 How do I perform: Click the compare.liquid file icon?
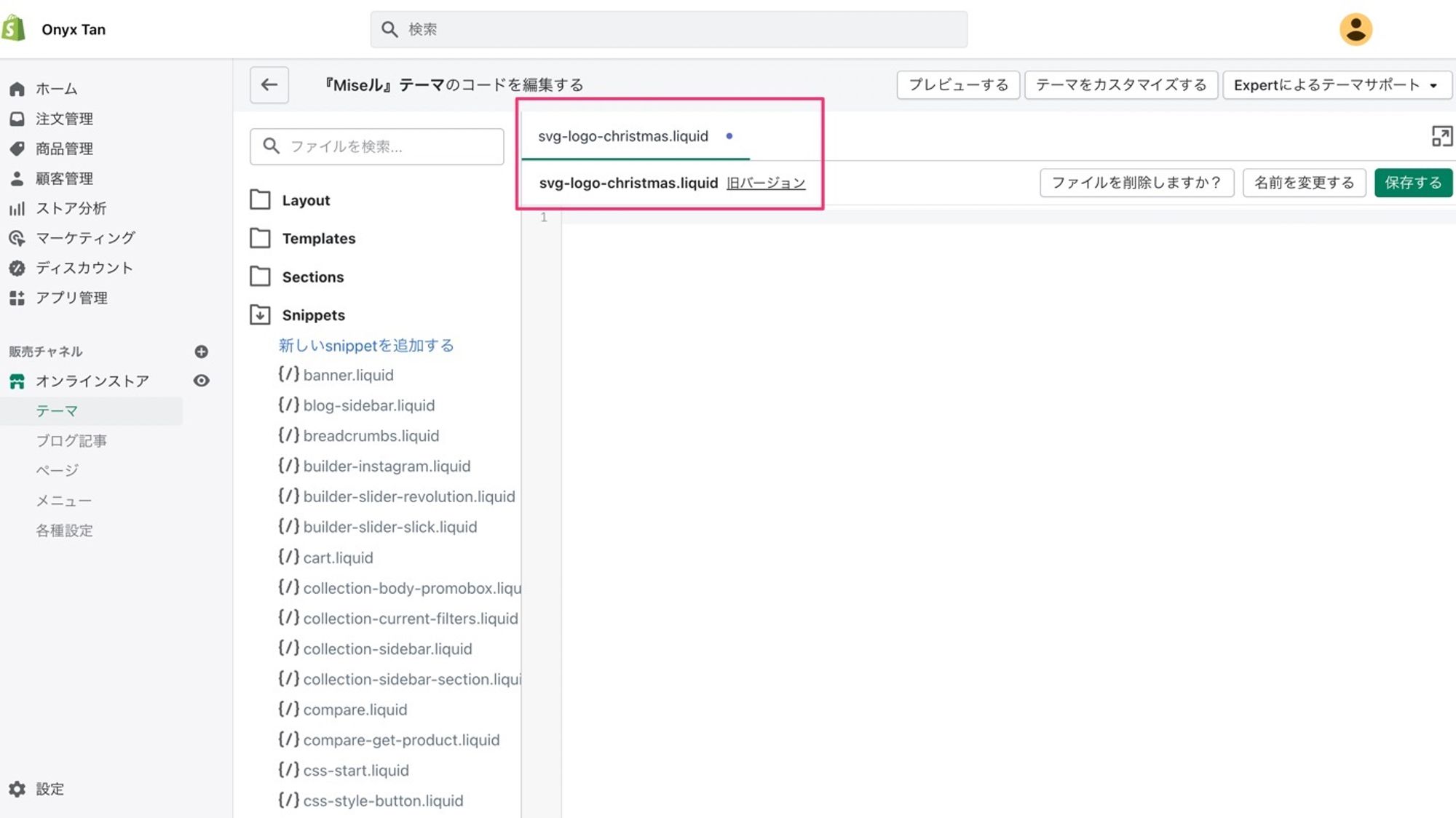(288, 709)
